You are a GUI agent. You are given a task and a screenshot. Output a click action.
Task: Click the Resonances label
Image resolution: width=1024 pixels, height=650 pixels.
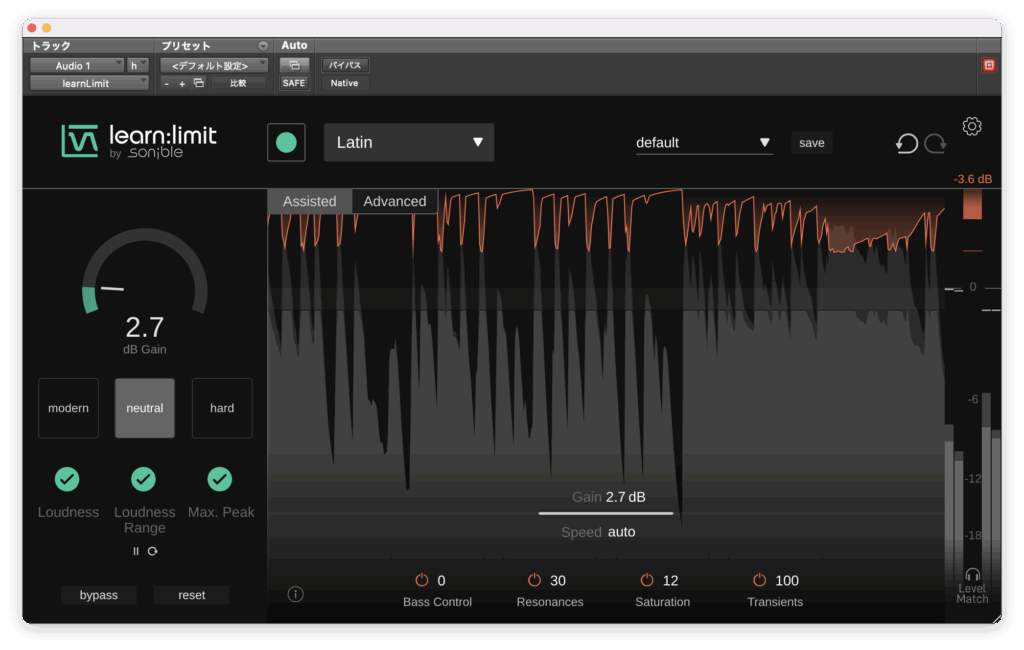click(550, 602)
